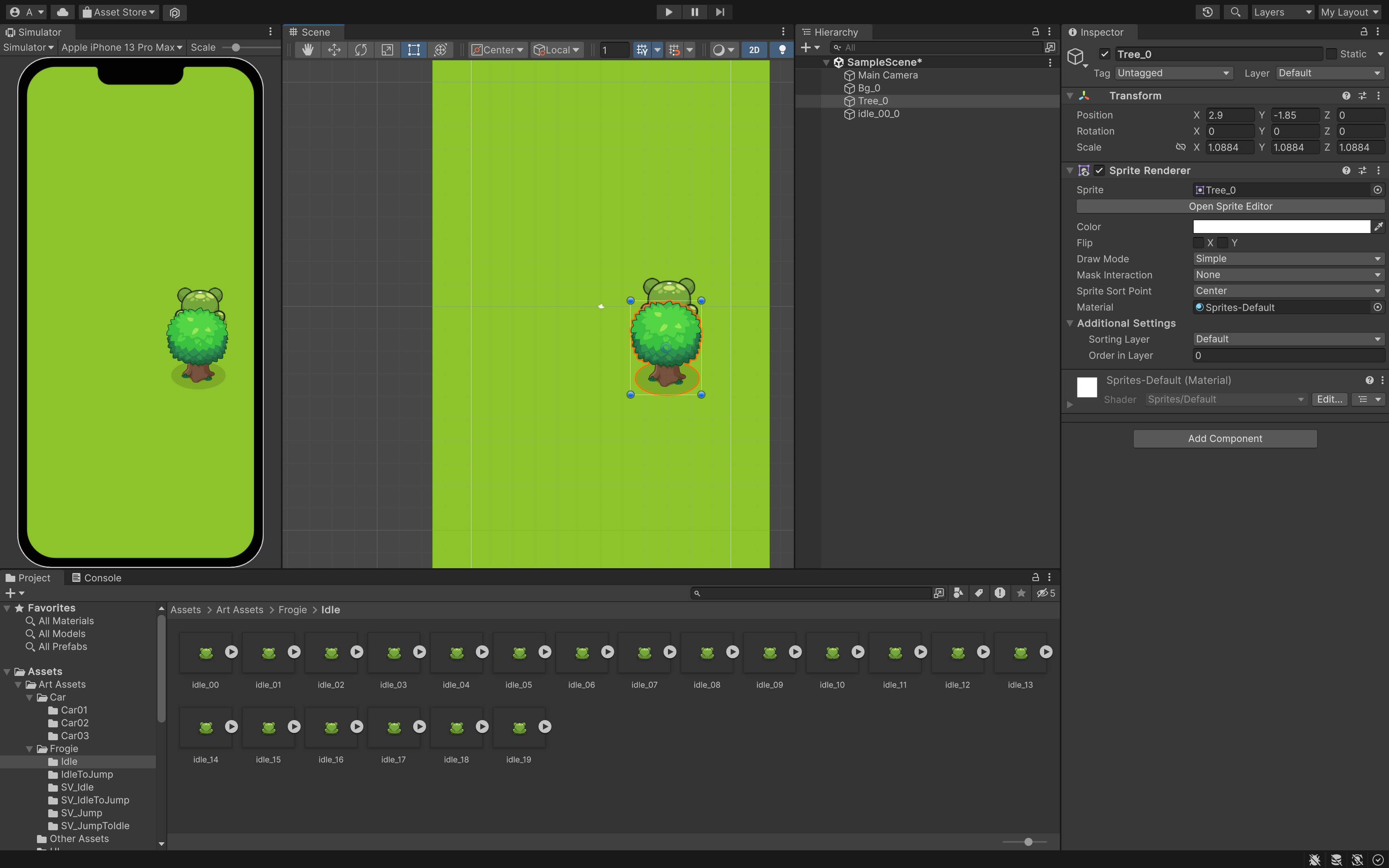Click search by type icon in Project

click(x=958, y=593)
